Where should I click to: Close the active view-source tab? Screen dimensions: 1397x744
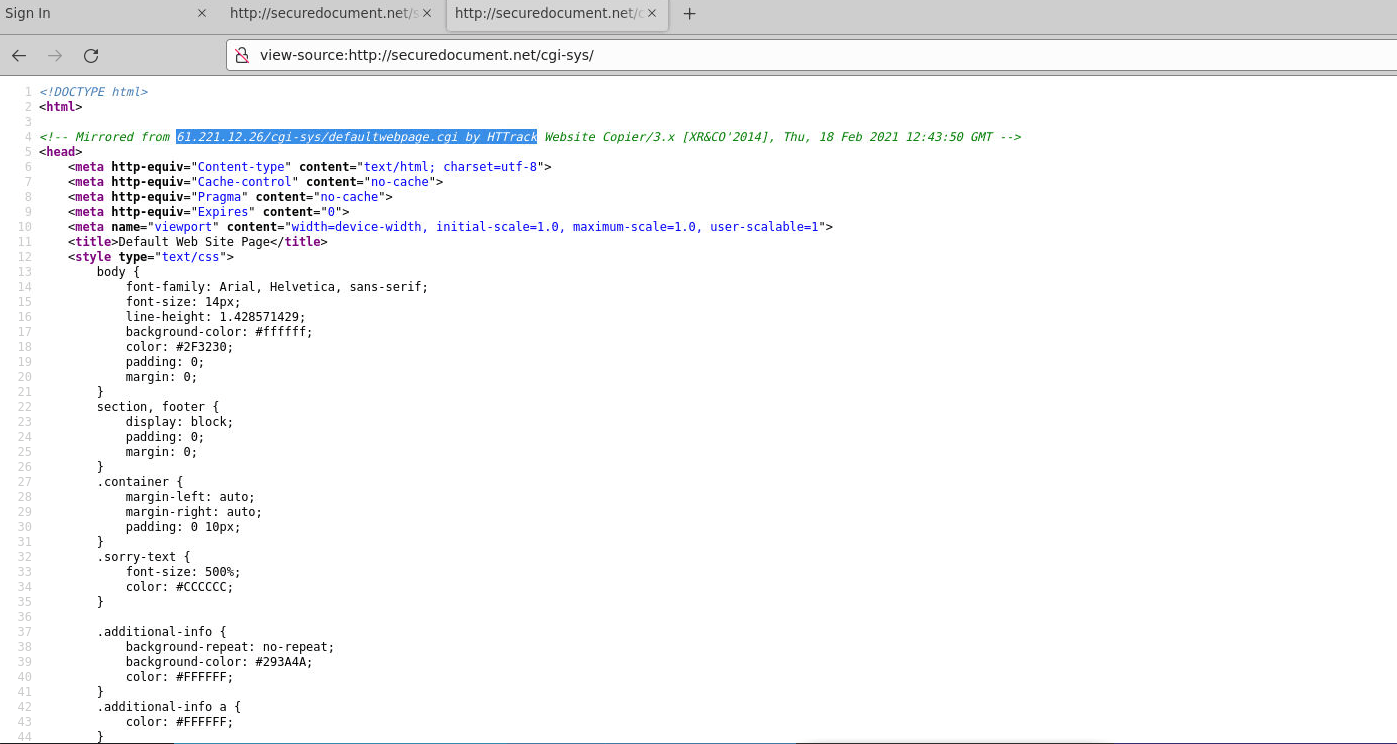(652, 14)
